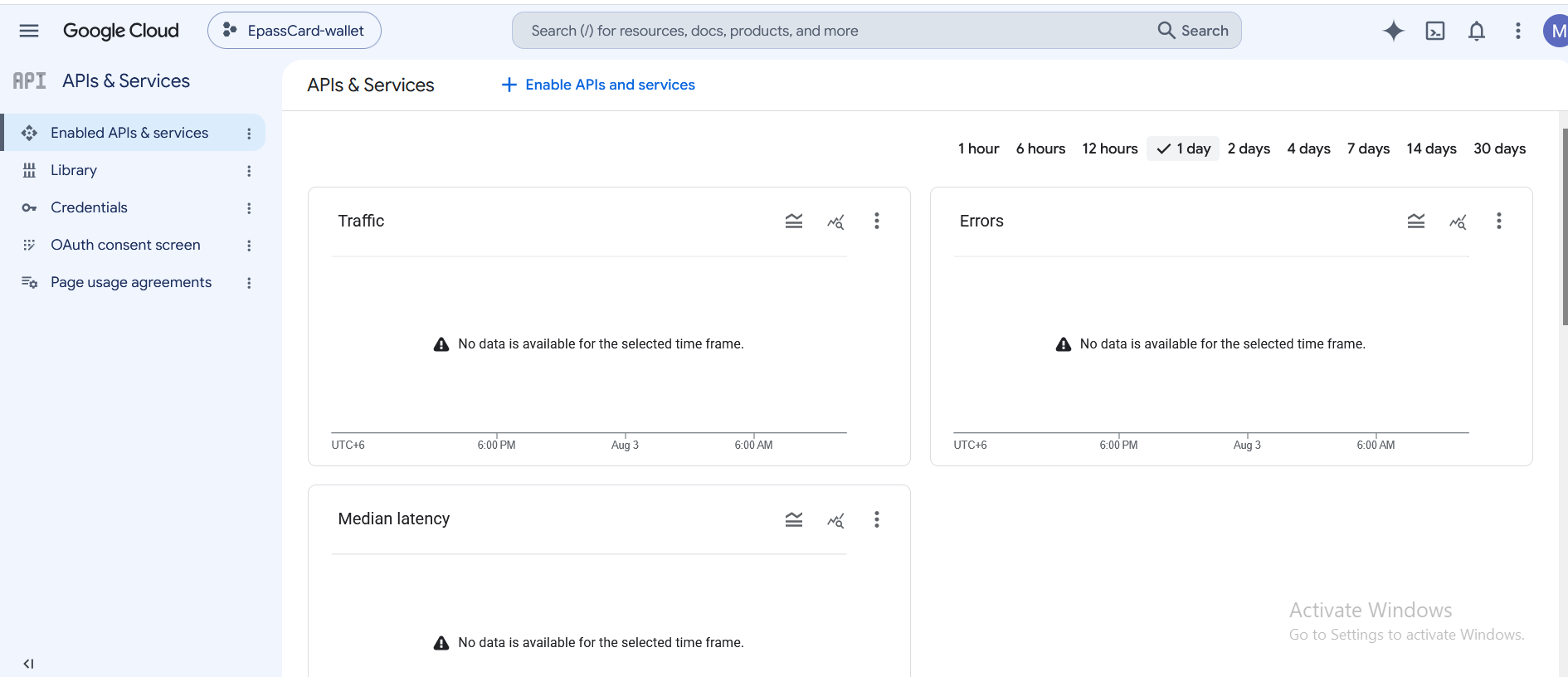The width and height of the screenshot is (1568, 677).
Task: Open the Gemini AI sparkle assistant
Action: point(1394,31)
